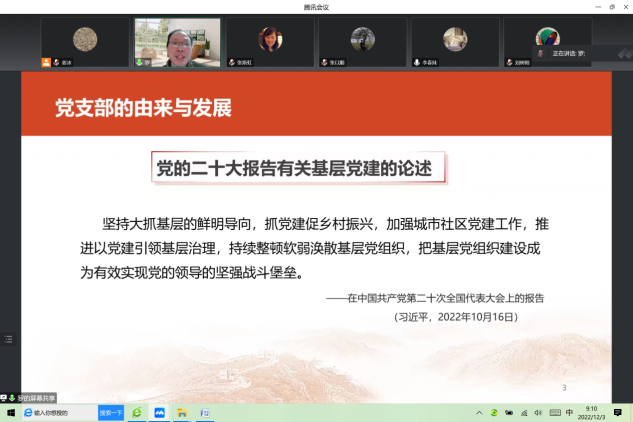Click the volume speaker tray icon
Image resolution: width=633 pixels, height=422 pixels.
[538, 412]
